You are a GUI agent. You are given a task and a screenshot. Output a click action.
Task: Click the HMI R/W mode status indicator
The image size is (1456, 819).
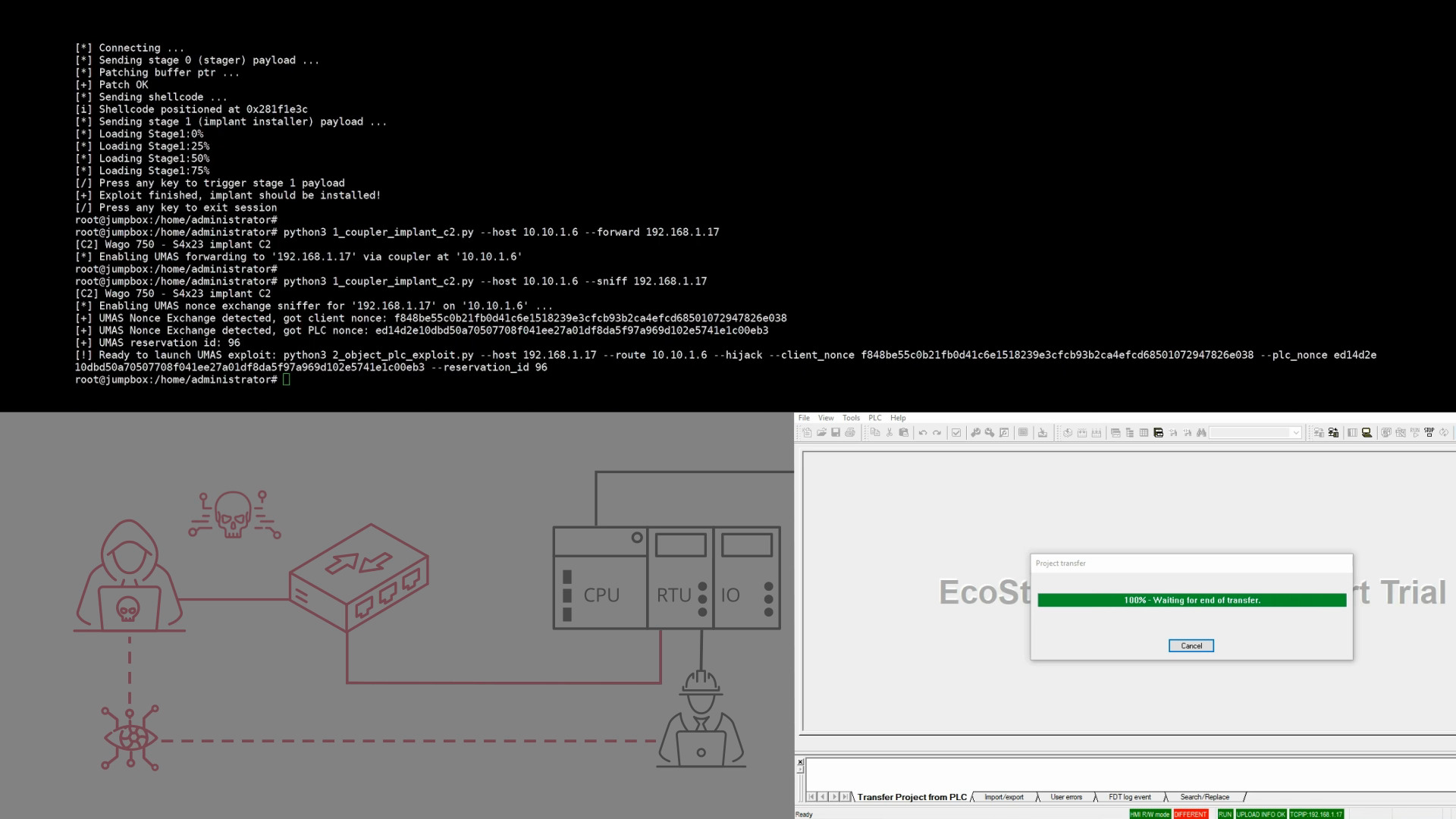click(1150, 814)
